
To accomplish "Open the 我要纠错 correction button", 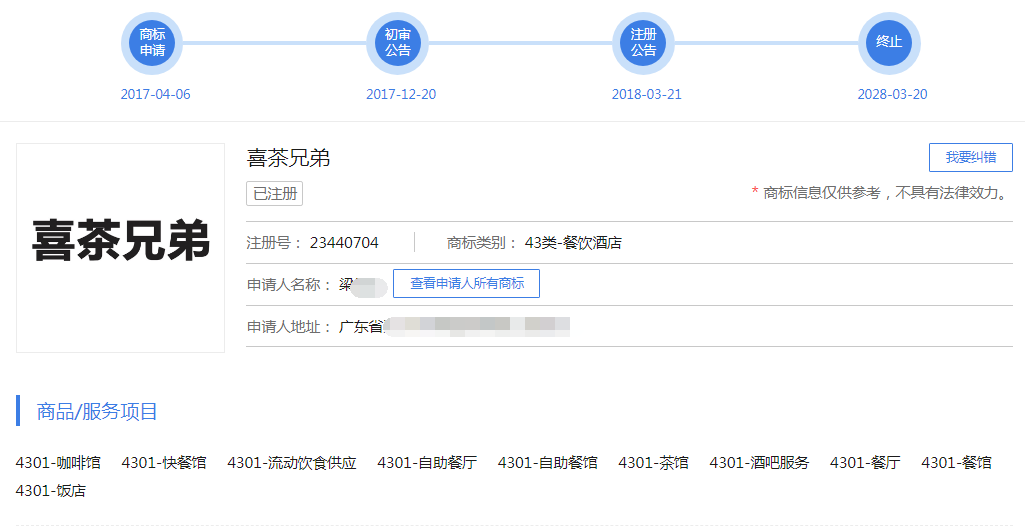I will 971,158.
